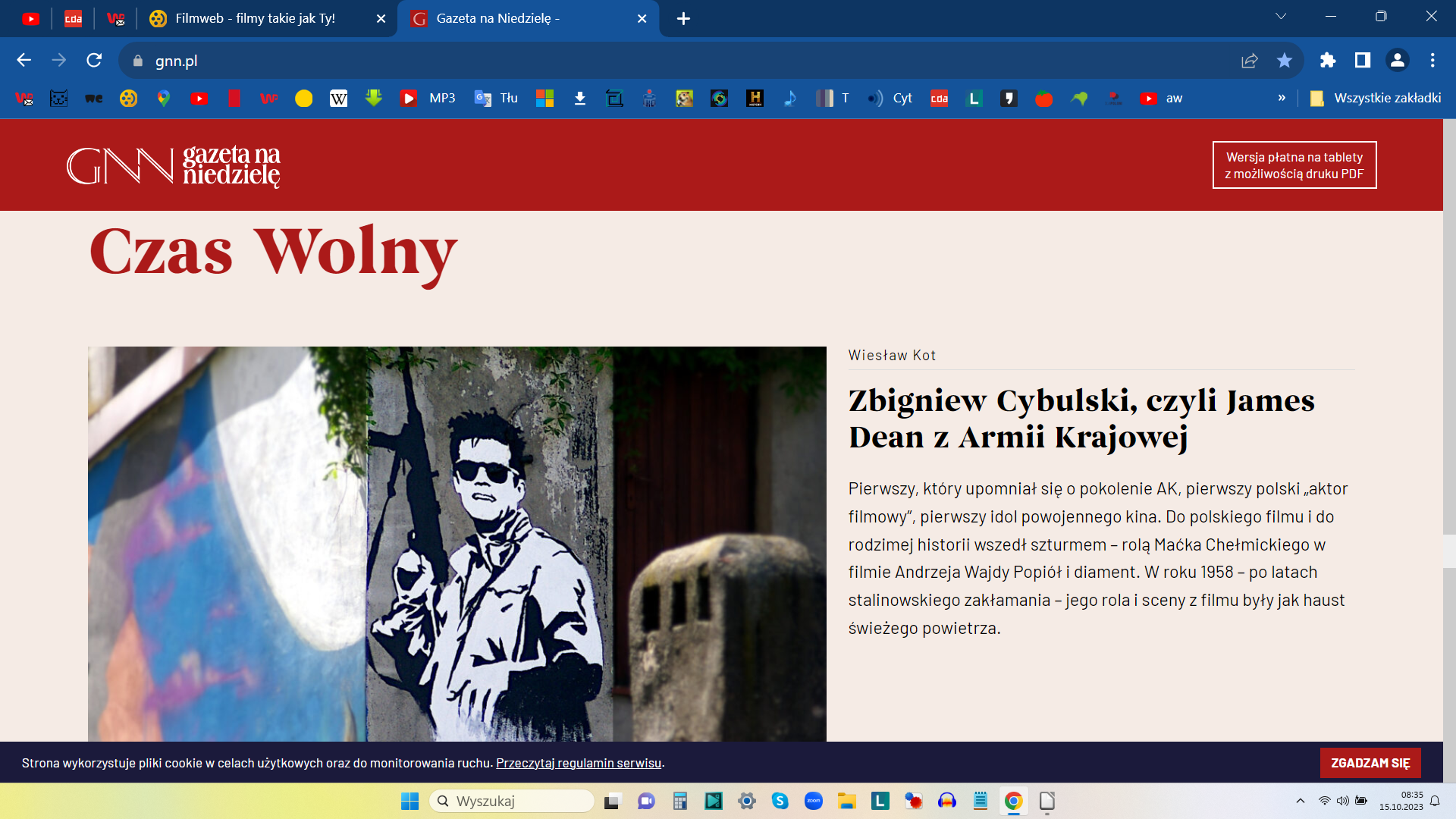Toggle the browser side panel

1363,61
